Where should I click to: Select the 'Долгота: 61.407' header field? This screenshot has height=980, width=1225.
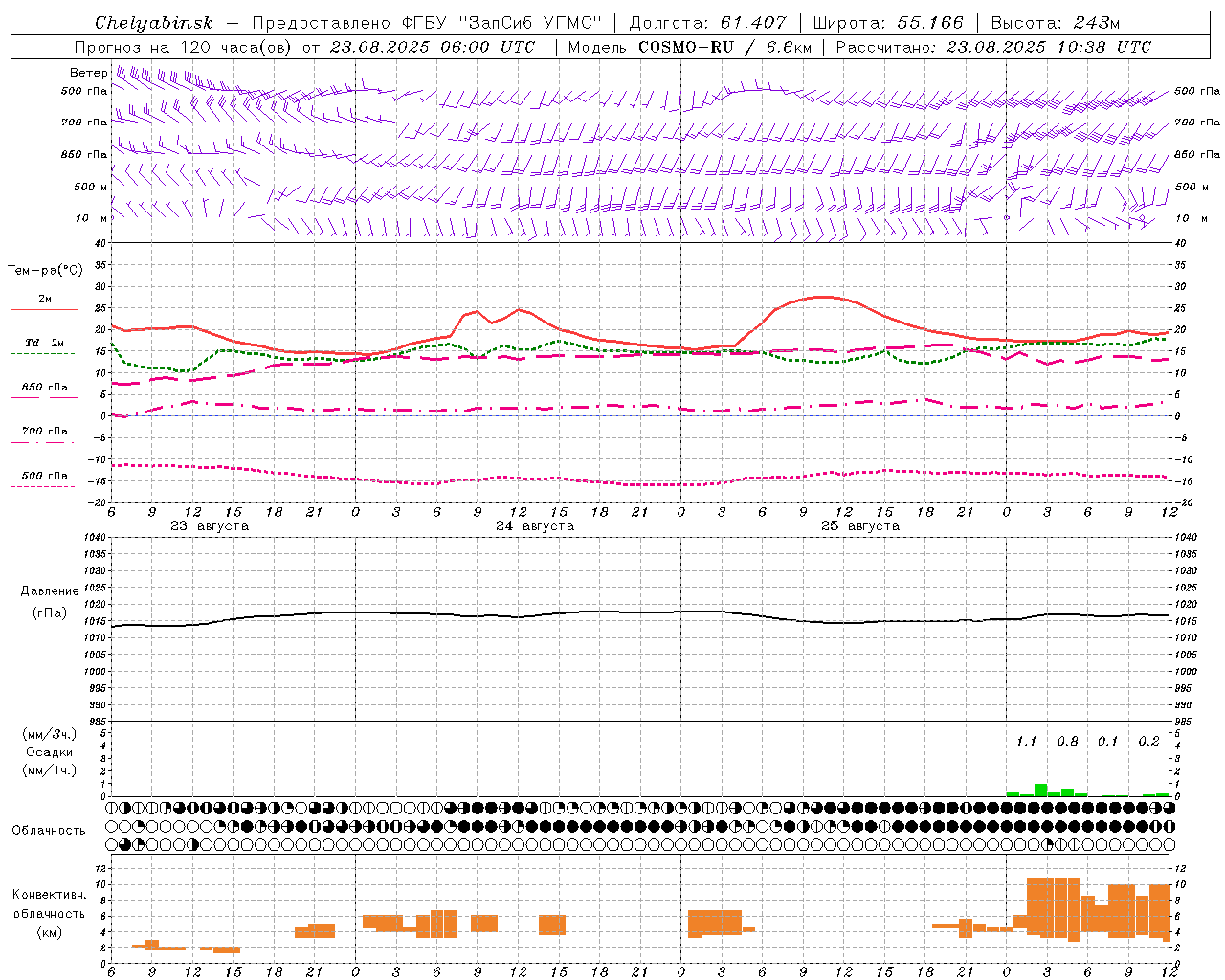(x=707, y=23)
